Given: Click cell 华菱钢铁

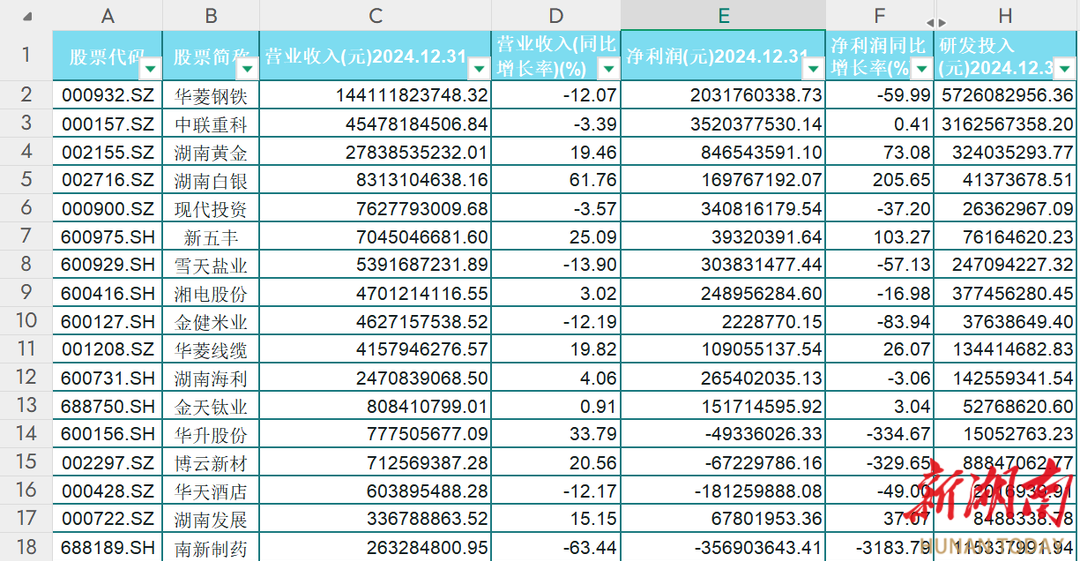Looking at the screenshot, I should (211, 95).
